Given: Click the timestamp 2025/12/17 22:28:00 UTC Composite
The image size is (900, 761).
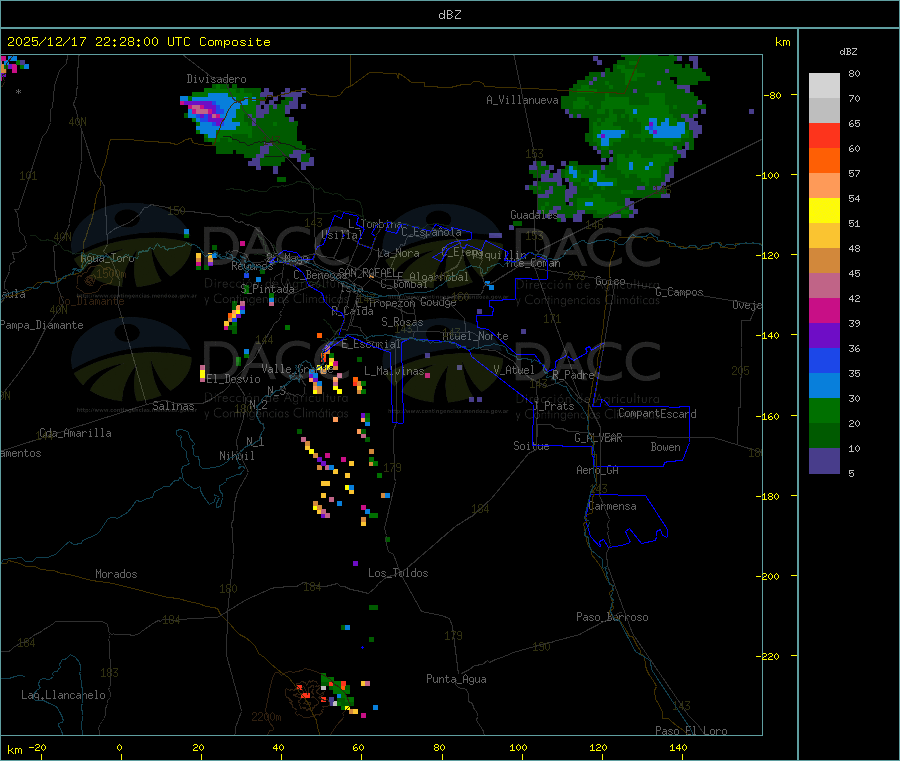Looking at the screenshot, I should 138,42.
